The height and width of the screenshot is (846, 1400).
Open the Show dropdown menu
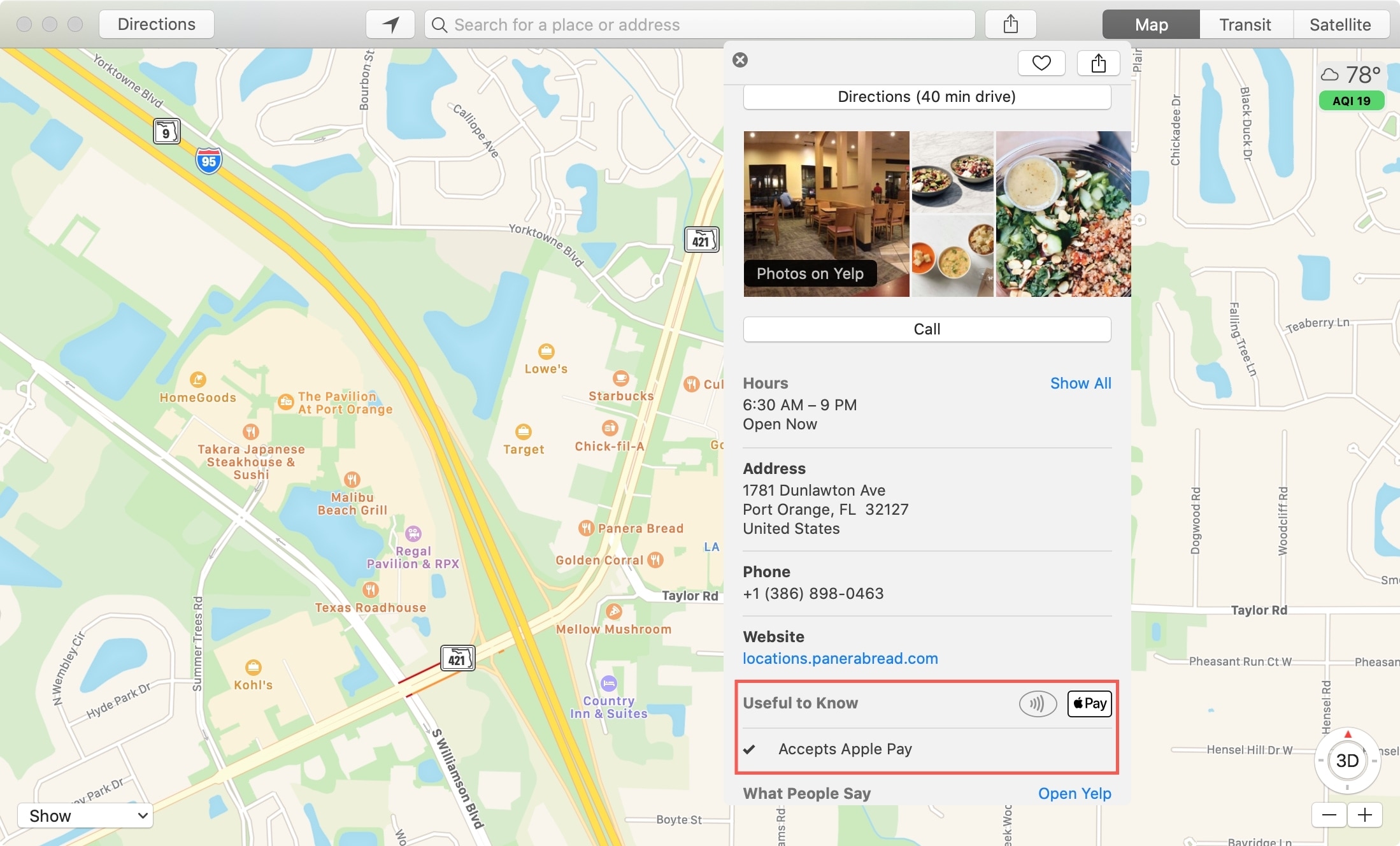(85, 816)
